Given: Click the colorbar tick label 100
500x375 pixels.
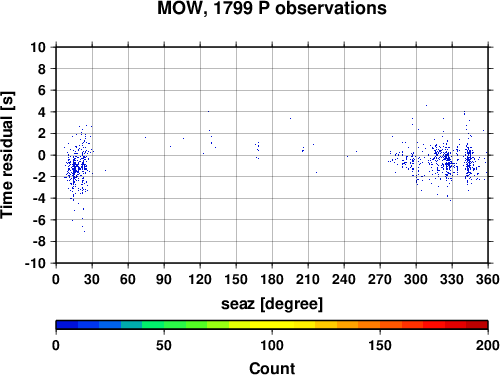Looking at the screenshot, I should tap(272, 345).
